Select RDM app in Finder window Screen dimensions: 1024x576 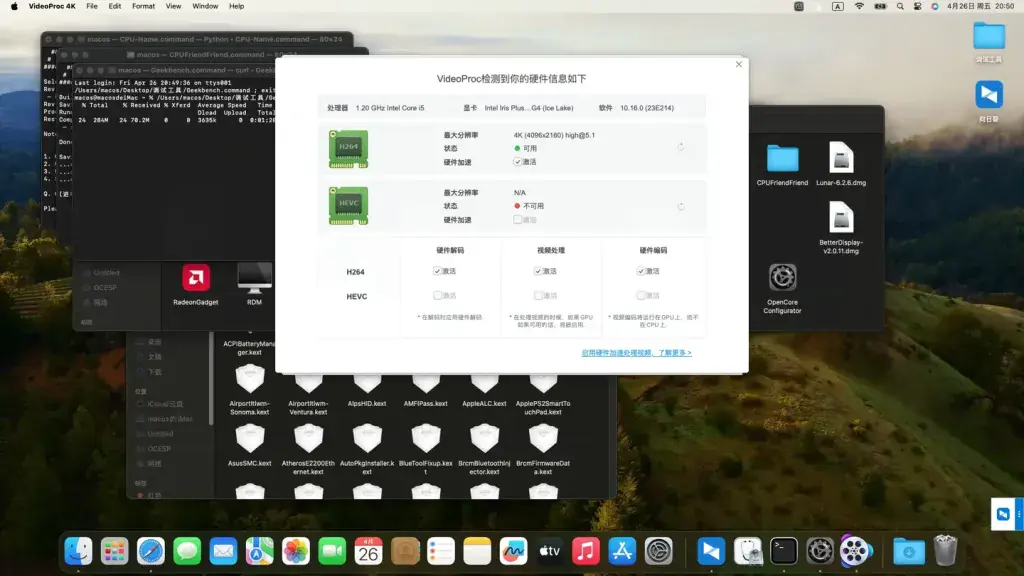click(x=254, y=285)
